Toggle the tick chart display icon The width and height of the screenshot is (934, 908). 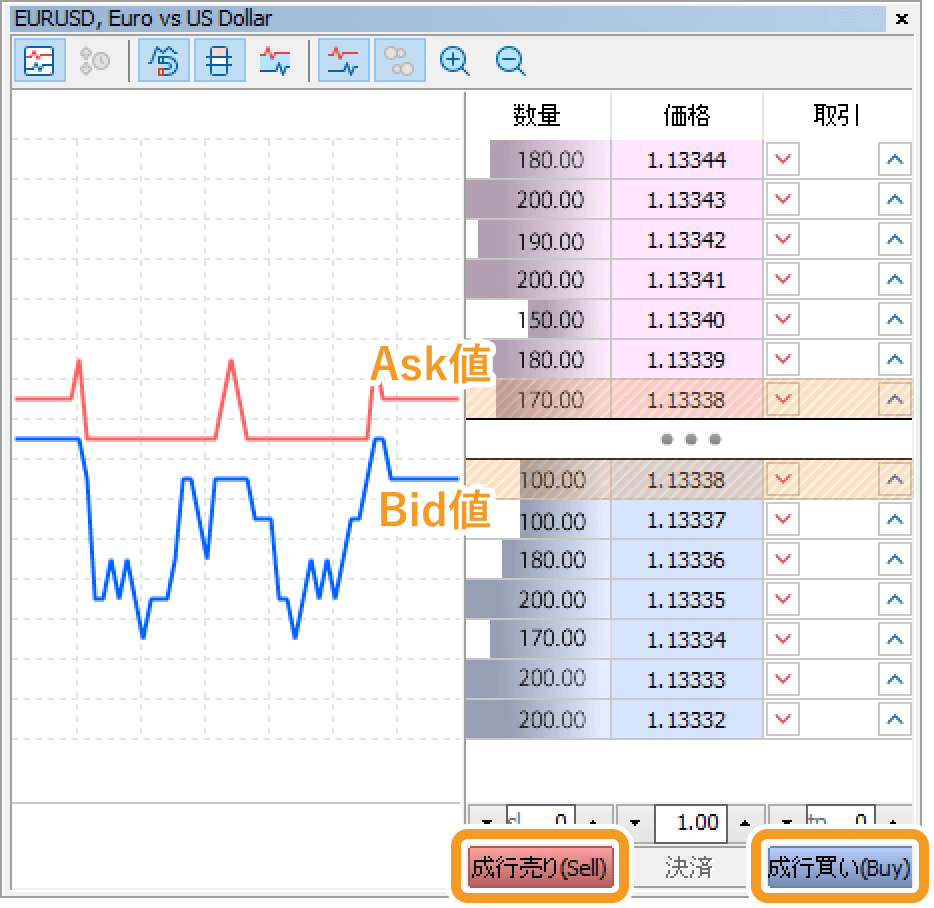tap(39, 60)
